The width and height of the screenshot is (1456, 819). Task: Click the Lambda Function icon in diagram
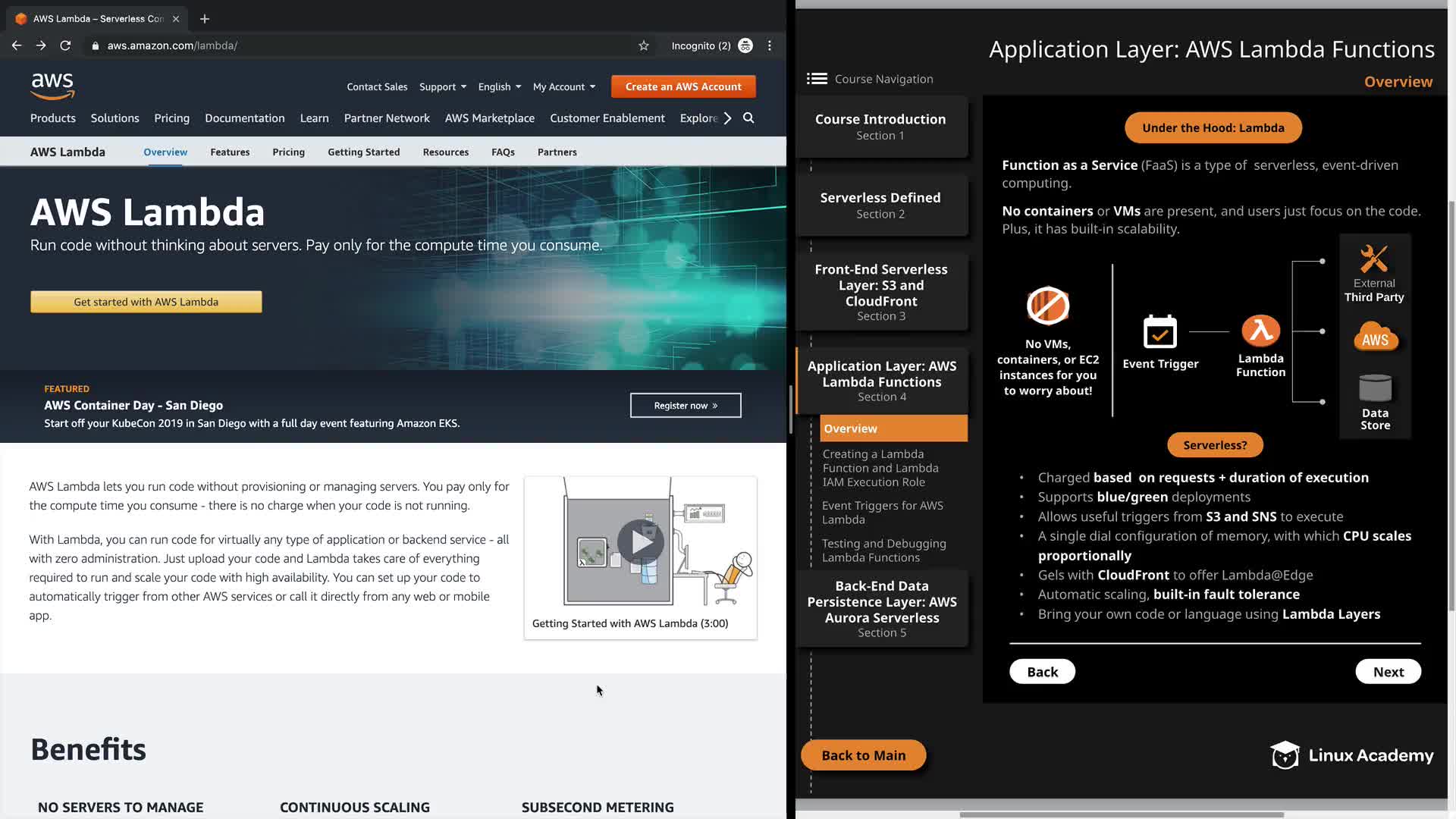pyautogui.click(x=1260, y=331)
